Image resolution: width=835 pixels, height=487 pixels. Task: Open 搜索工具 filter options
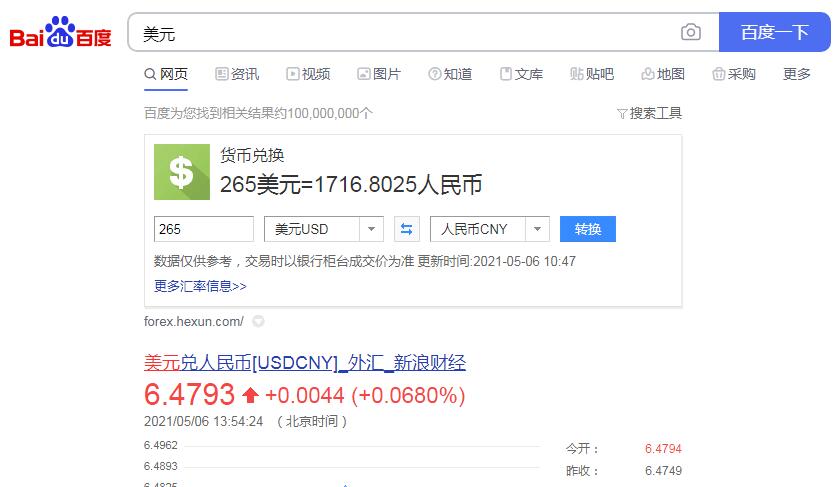(x=649, y=113)
